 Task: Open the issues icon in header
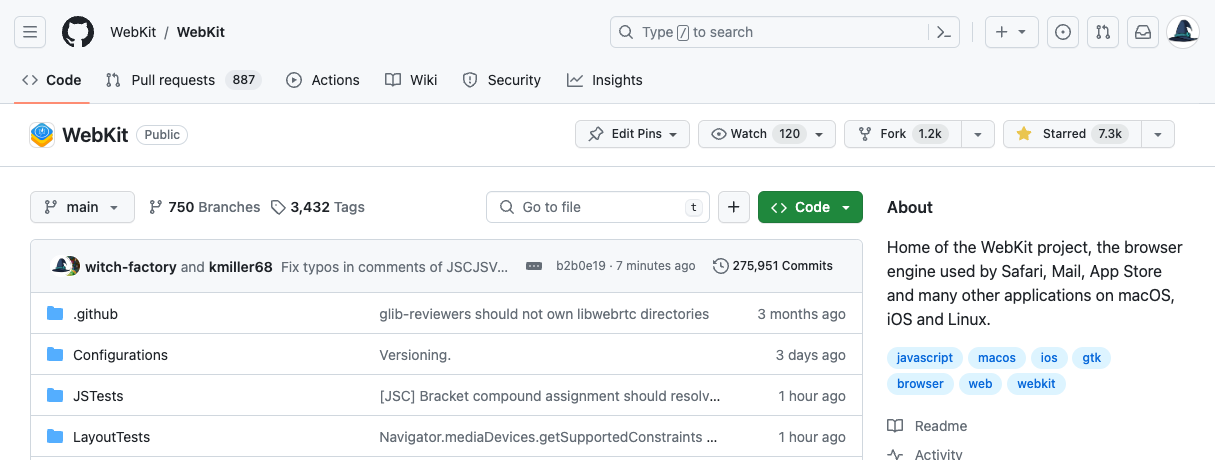pyautogui.click(x=1063, y=32)
